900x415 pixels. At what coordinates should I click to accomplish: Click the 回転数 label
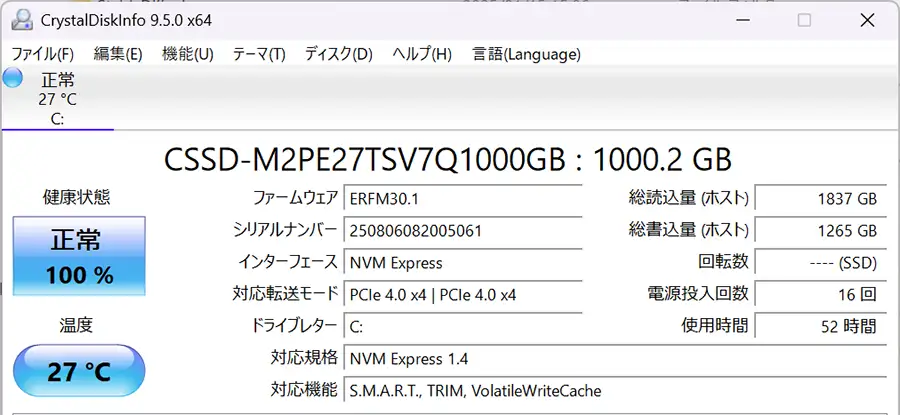pos(723,262)
